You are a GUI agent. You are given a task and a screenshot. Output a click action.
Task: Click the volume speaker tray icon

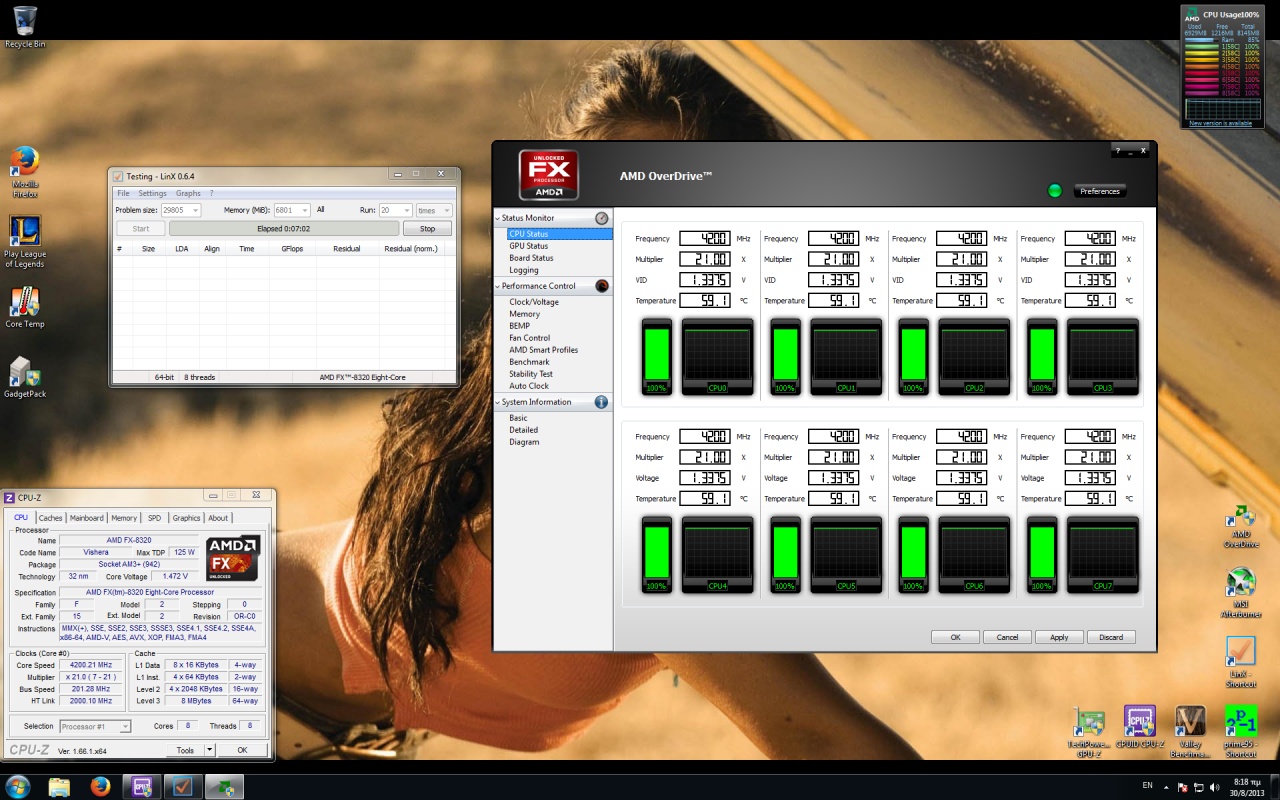coord(1214,786)
